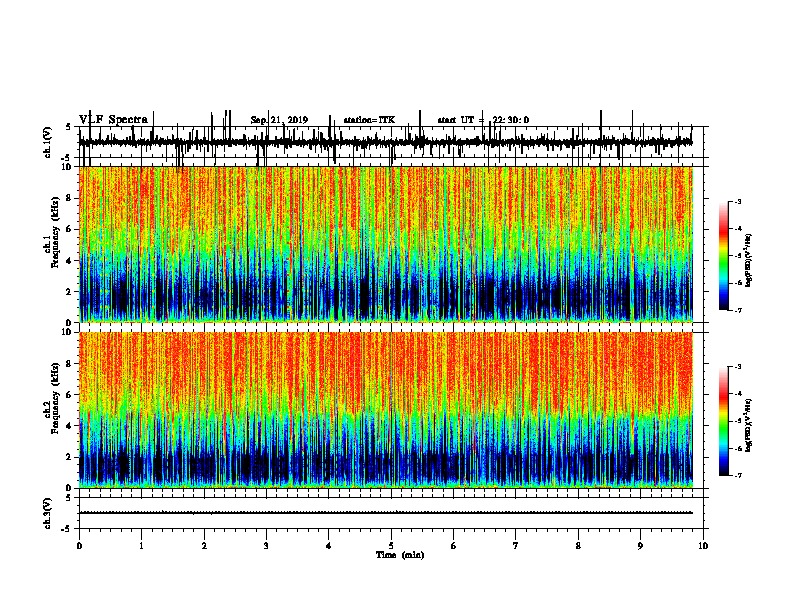Image resolution: width=792 pixels, height=612 pixels.
Task: Click time axis tick label "10"
Action: click(x=703, y=546)
